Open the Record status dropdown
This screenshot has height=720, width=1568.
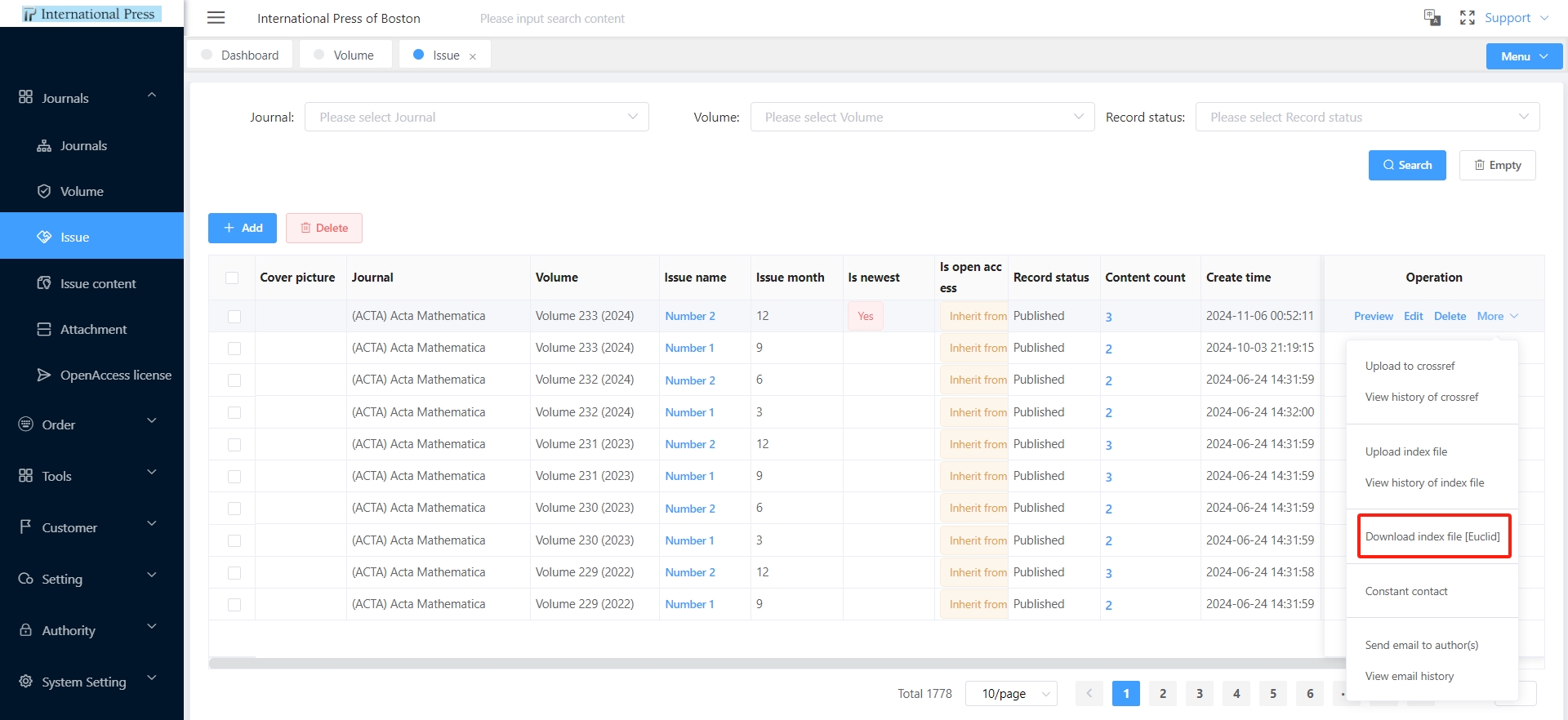pyautogui.click(x=1367, y=117)
